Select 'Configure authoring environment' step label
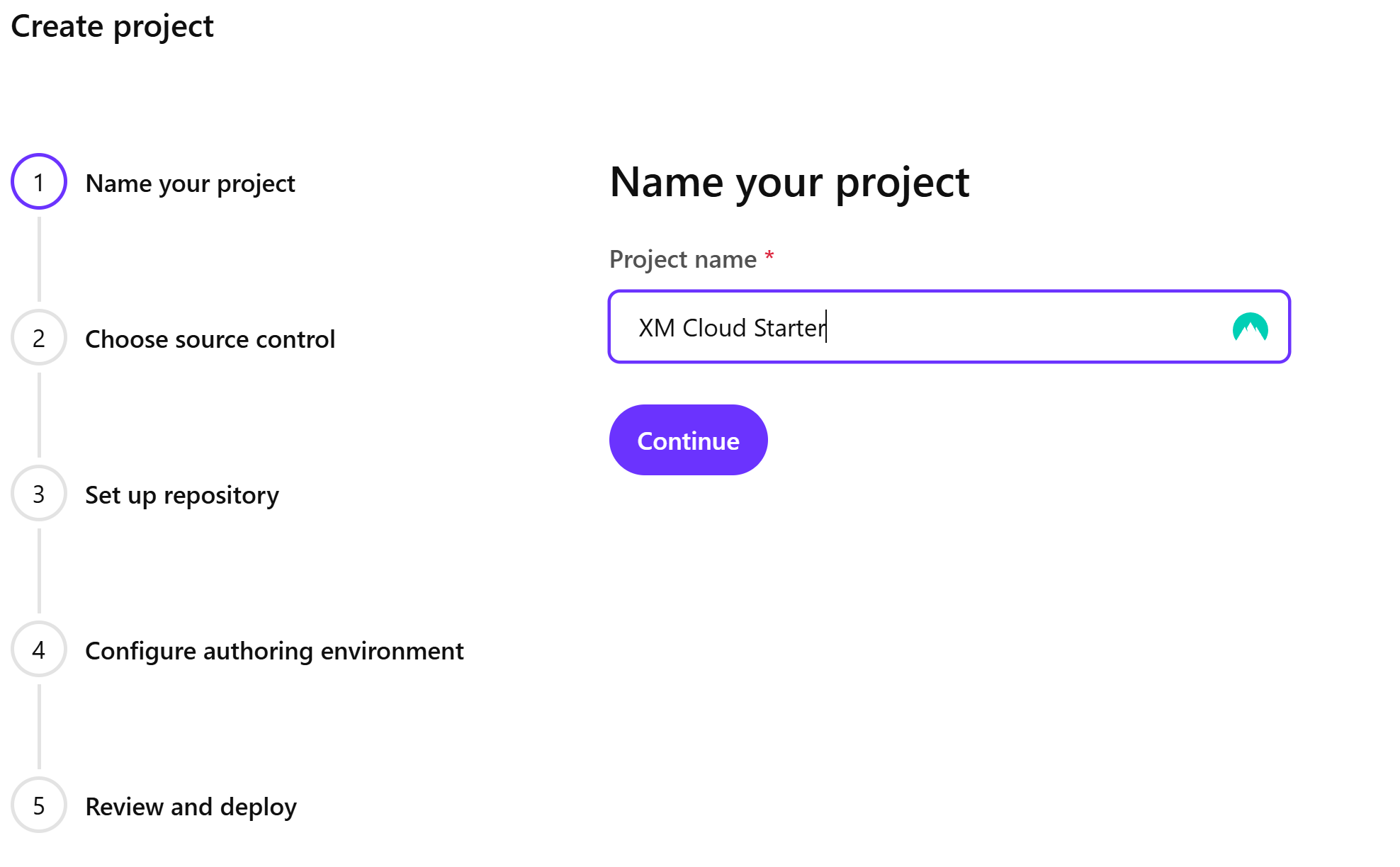The height and width of the screenshot is (867, 1400). [274, 651]
